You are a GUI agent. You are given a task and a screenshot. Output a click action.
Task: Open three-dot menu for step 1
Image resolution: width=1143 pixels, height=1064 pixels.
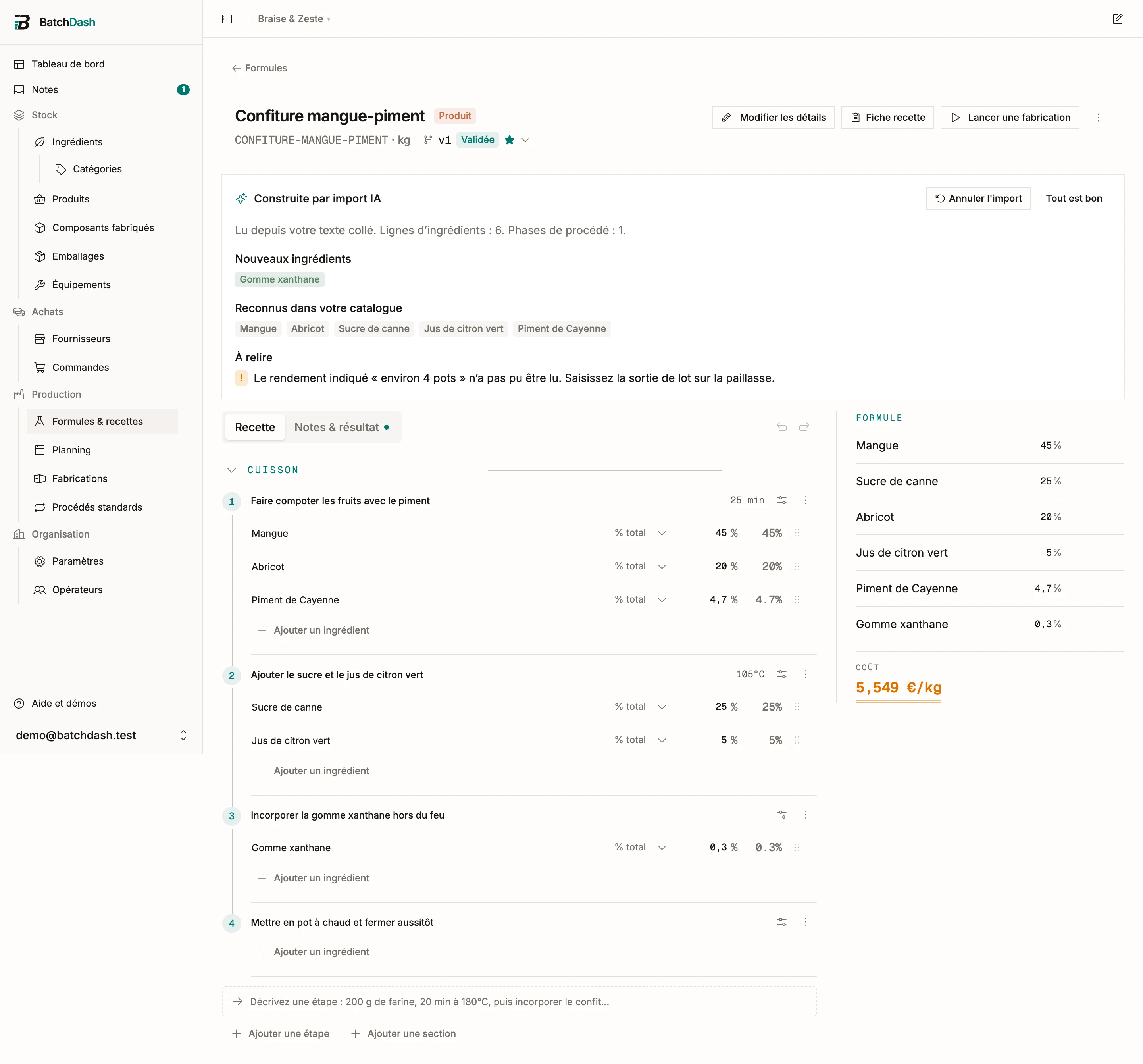(806, 500)
